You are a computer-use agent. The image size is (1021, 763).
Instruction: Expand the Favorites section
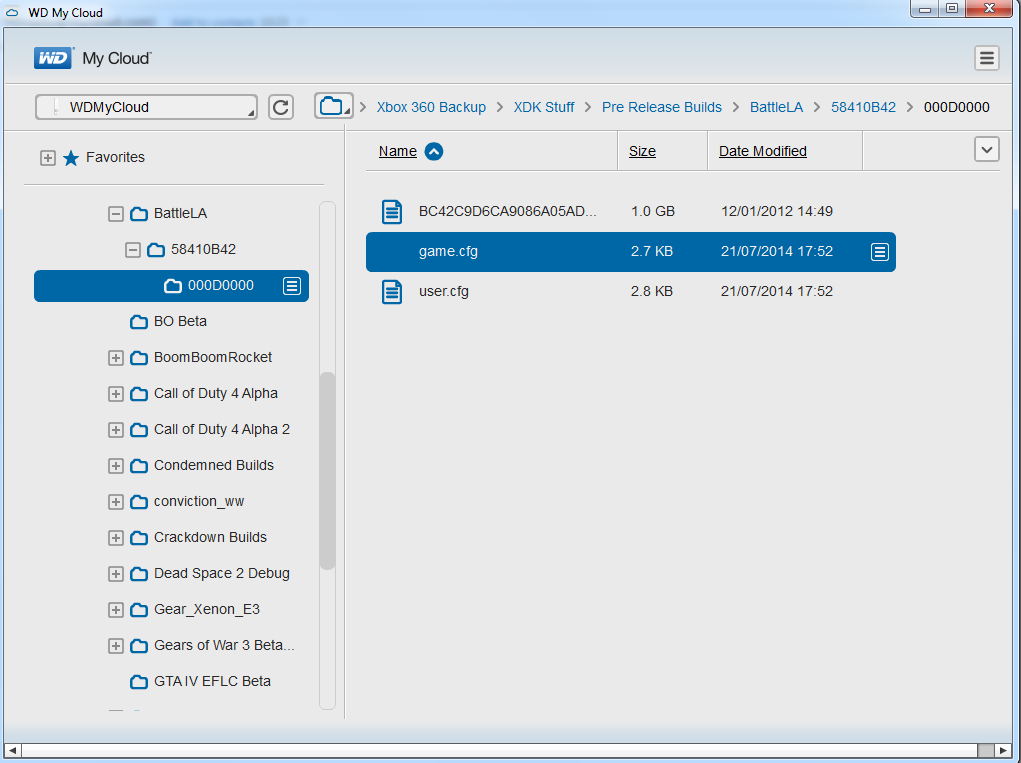[x=48, y=158]
